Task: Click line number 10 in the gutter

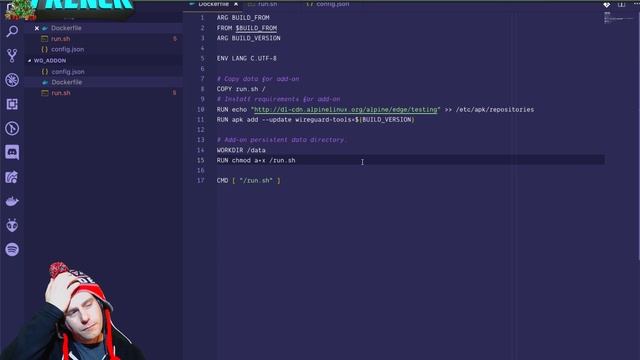Action: (x=200, y=109)
